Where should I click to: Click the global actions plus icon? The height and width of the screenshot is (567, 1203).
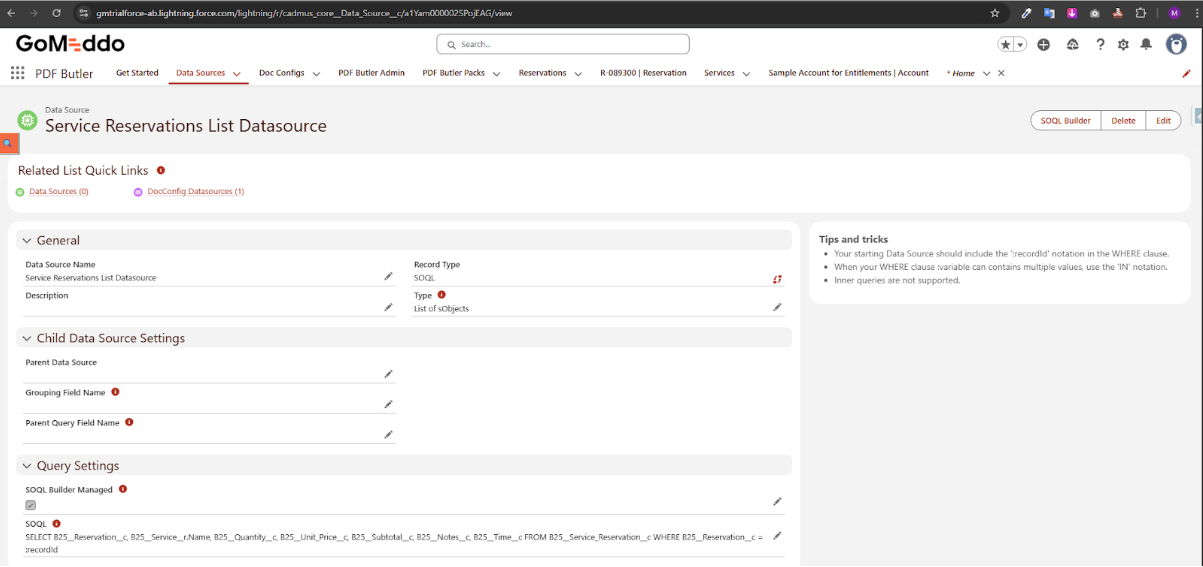click(1043, 45)
